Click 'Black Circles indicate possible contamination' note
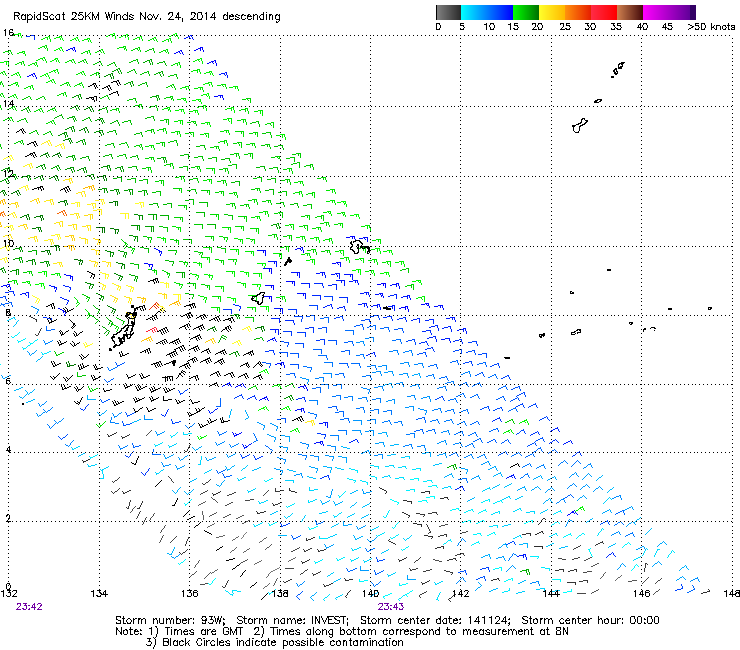This screenshot has height=650, width=740. pos(283,643)
